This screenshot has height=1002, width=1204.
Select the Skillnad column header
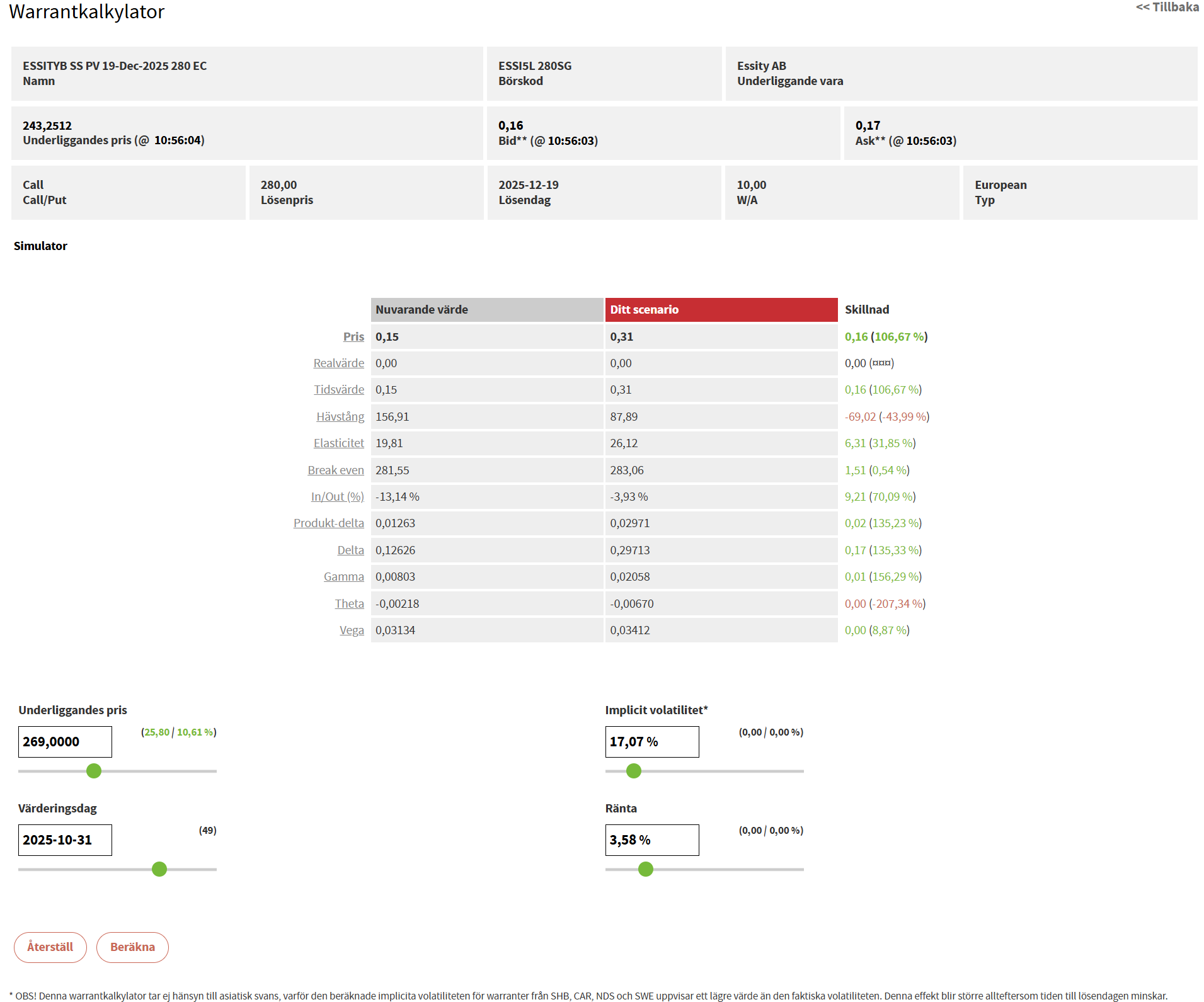(867, 309)
